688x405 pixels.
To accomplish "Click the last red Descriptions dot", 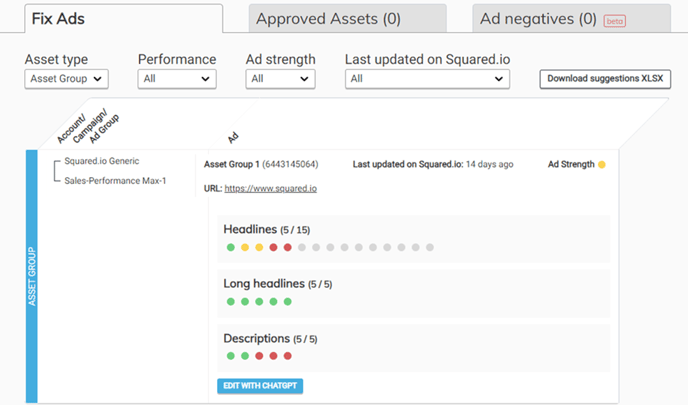I will pyautogui.click(x=288, y=355).
